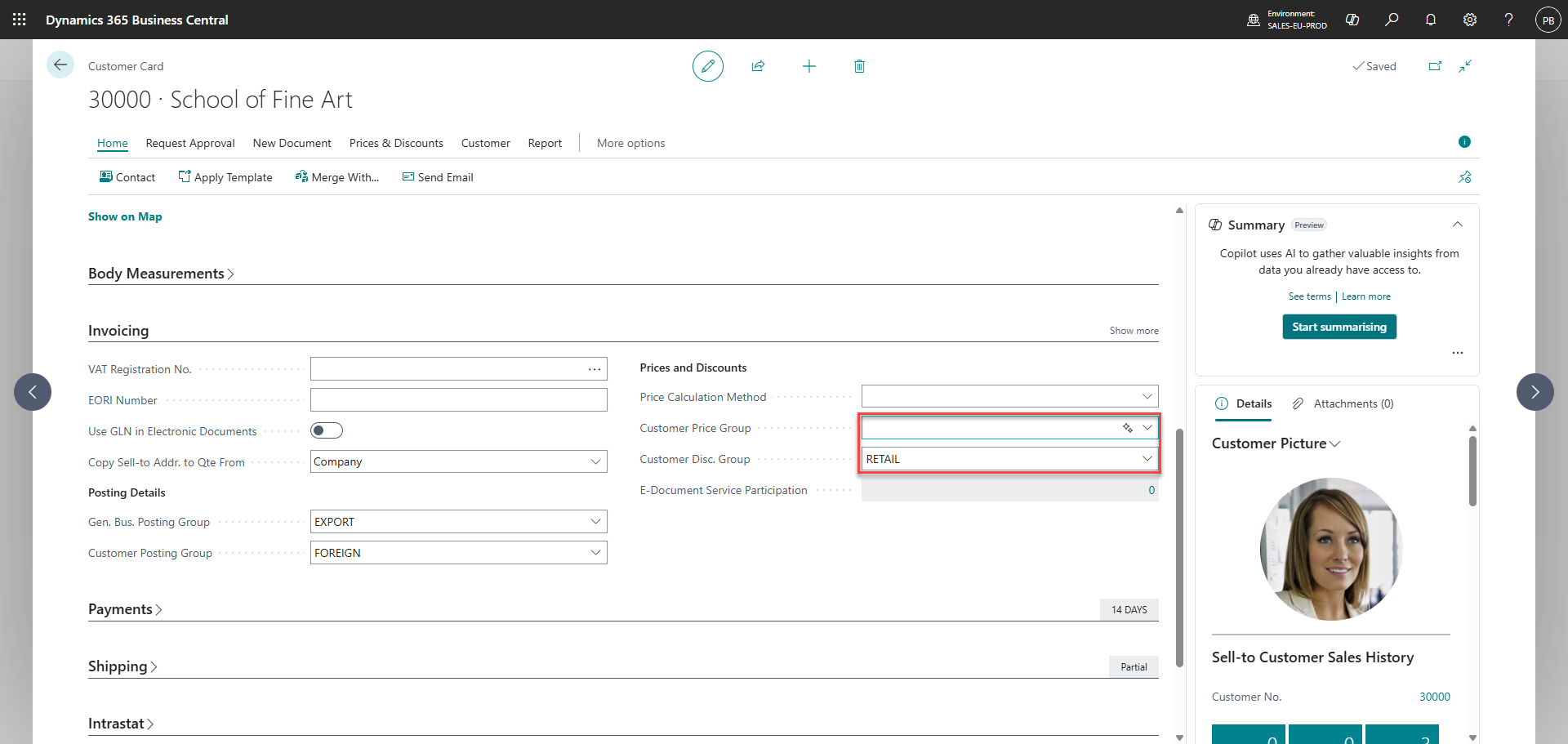The height and width of the screenshot is (744, 1568).
Task: Click Show on Map link
Action: [x=125, y=216]
